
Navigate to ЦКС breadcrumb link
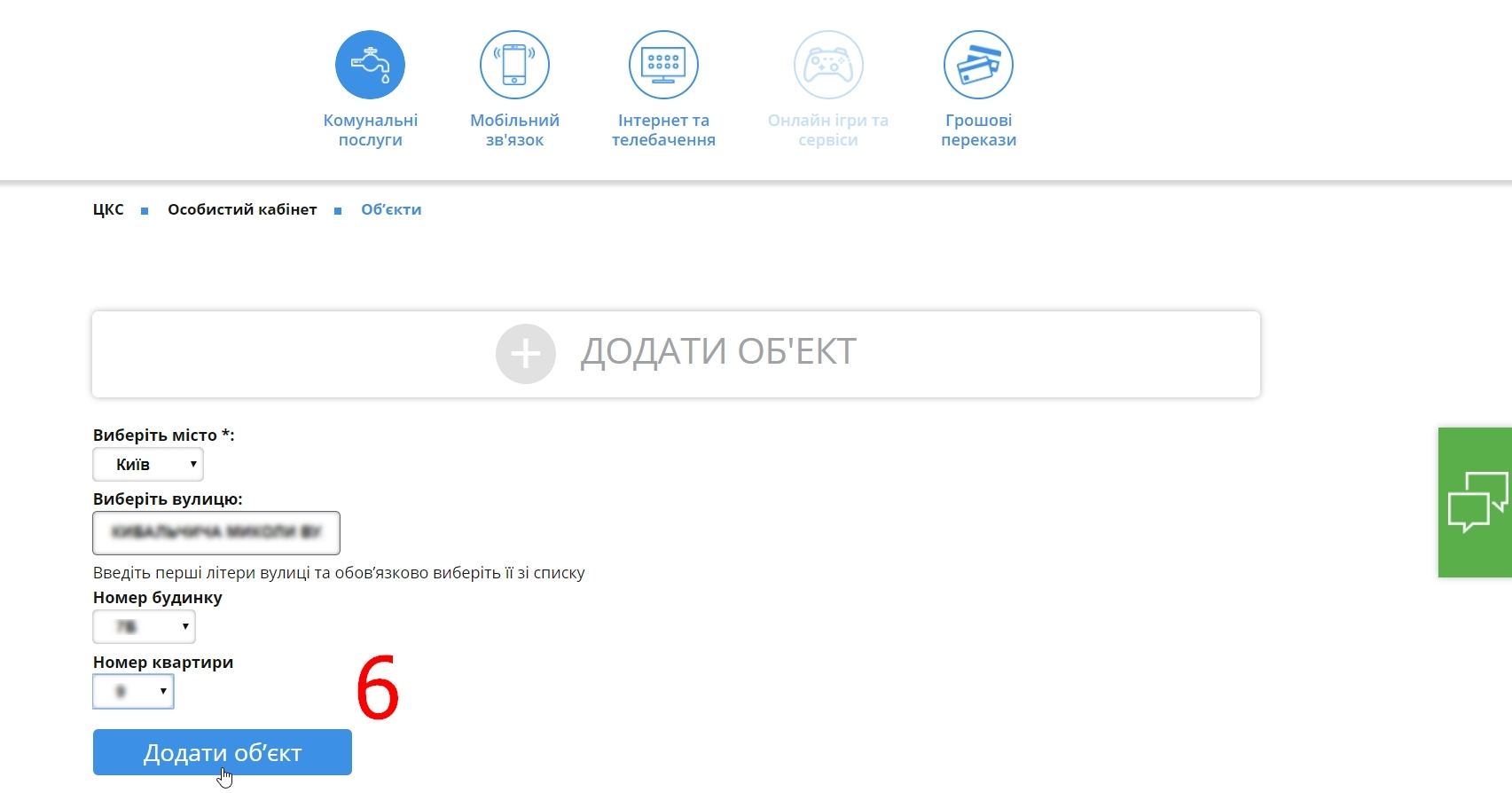point(108,210)
